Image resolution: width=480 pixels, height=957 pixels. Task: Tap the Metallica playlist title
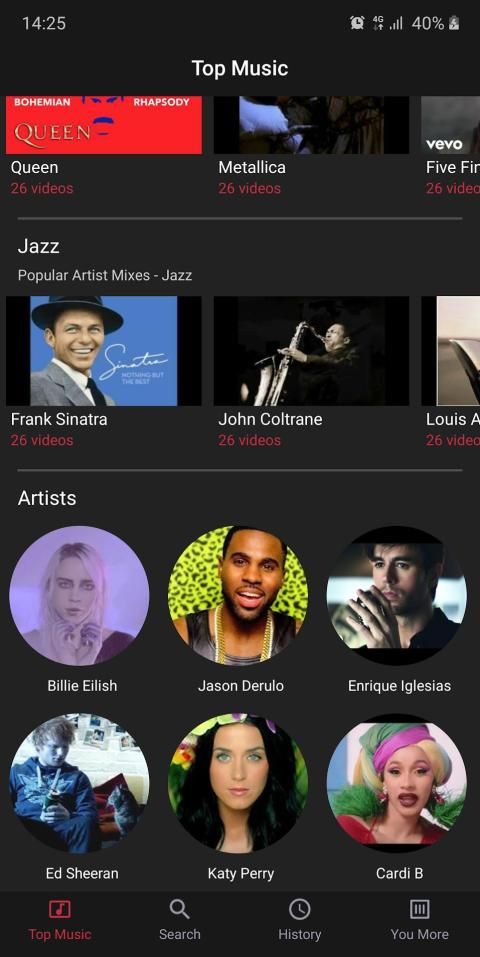click(x=252, y=167)
